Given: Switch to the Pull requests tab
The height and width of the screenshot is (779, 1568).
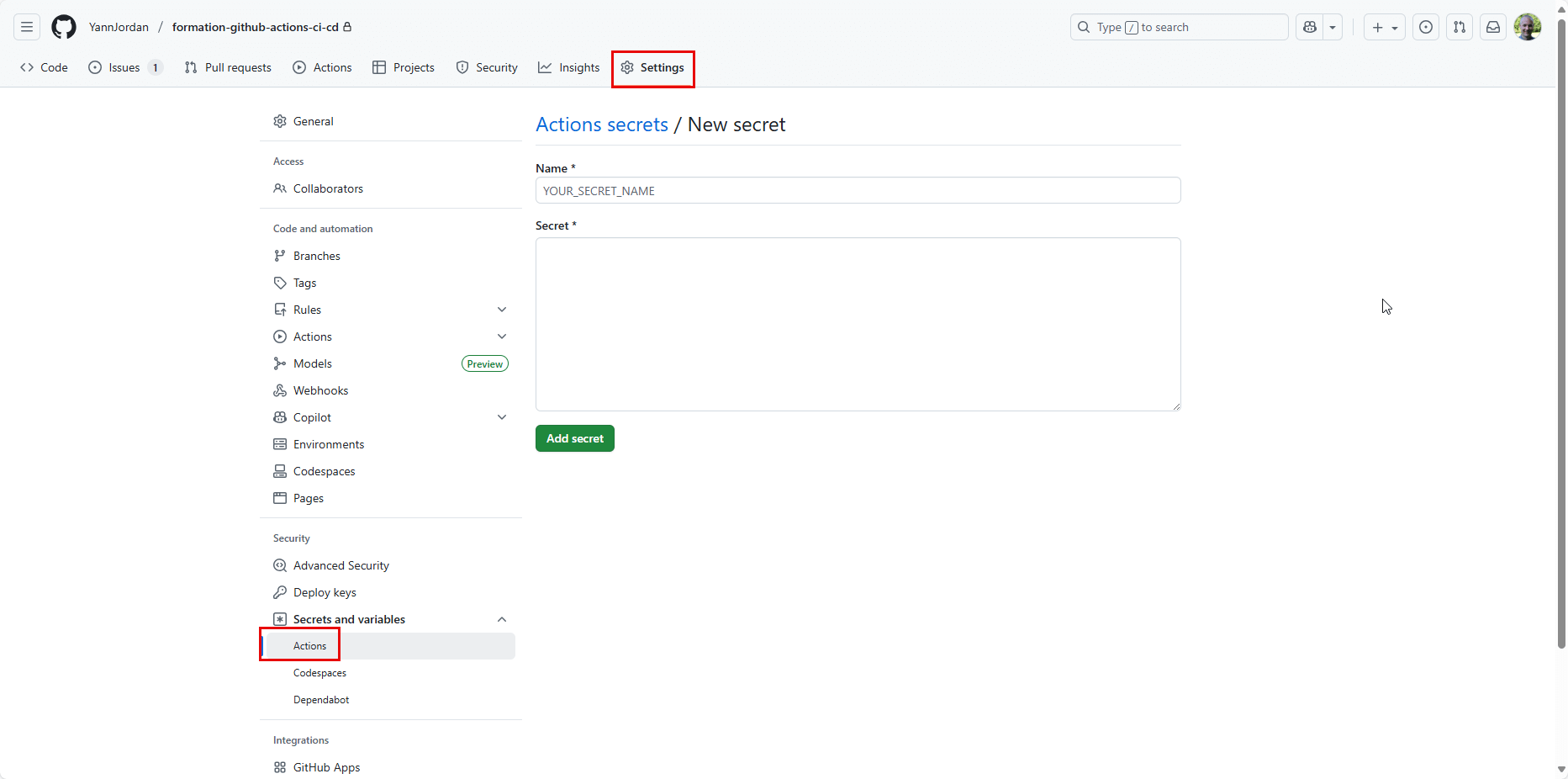Looking at the screenshot, I should [x=227, y=67].
